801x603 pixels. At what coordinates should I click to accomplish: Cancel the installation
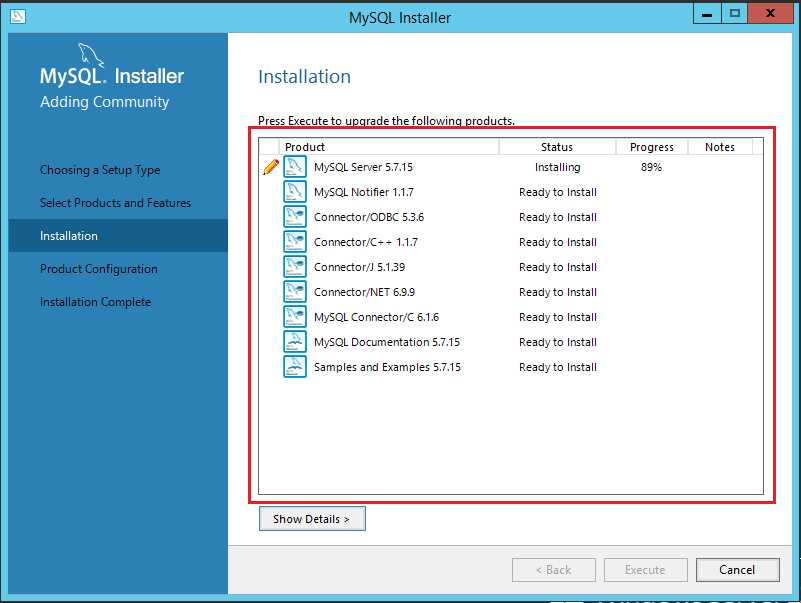coord(738,570)
